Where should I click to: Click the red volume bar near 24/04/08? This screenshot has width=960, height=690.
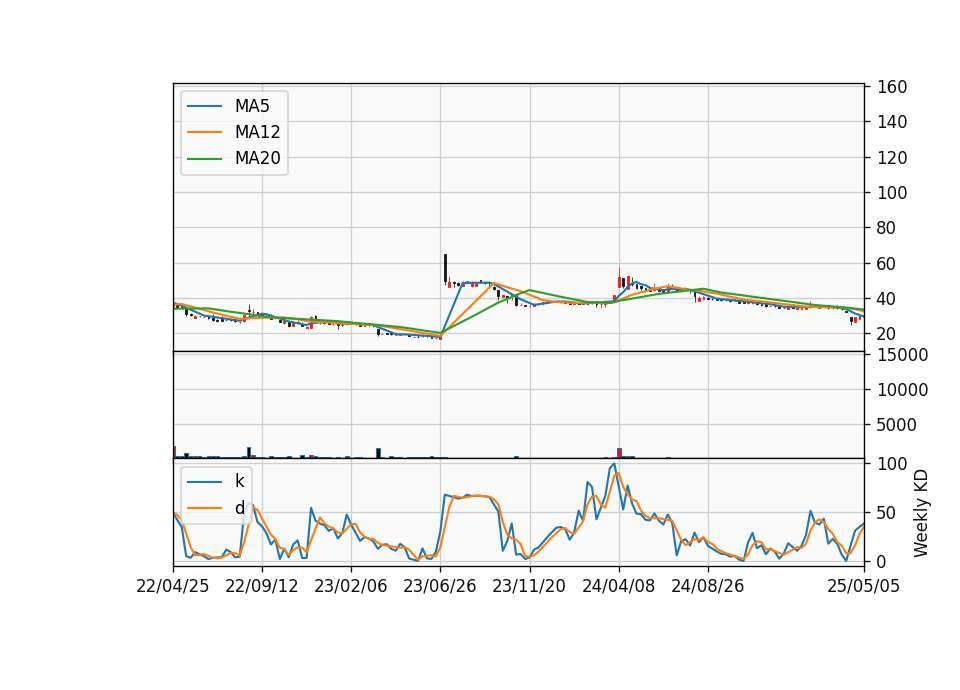(620, 453)
